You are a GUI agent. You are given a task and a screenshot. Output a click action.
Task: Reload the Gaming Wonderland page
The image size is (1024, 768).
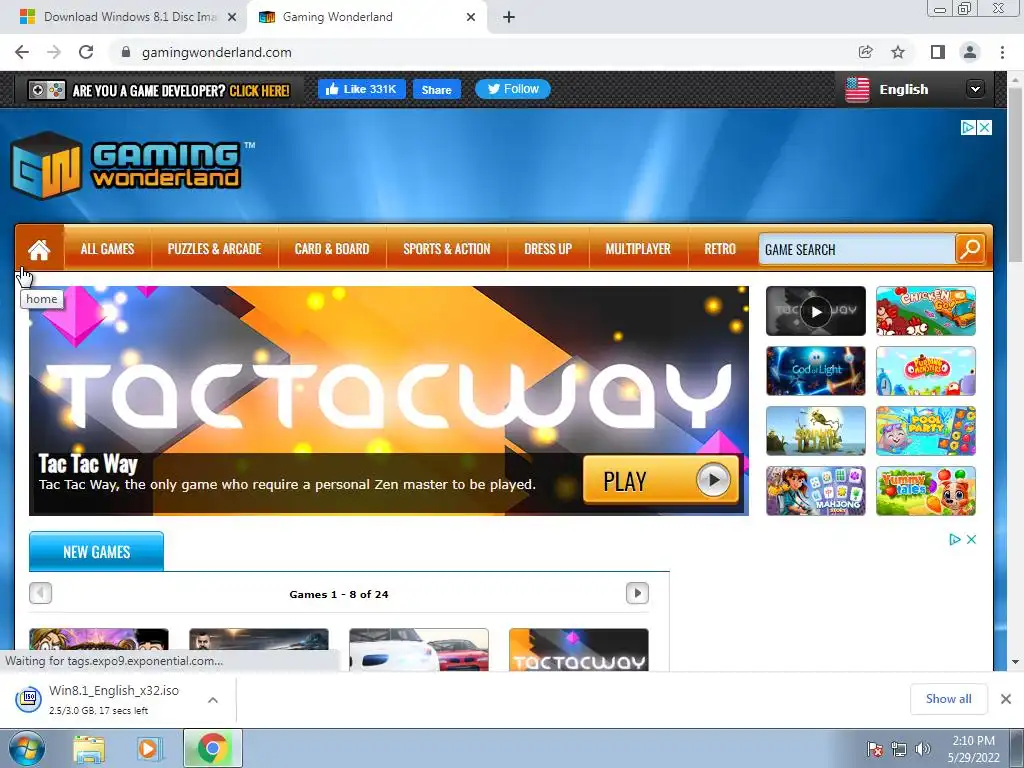pyautogui.click(x=86, y=52)
